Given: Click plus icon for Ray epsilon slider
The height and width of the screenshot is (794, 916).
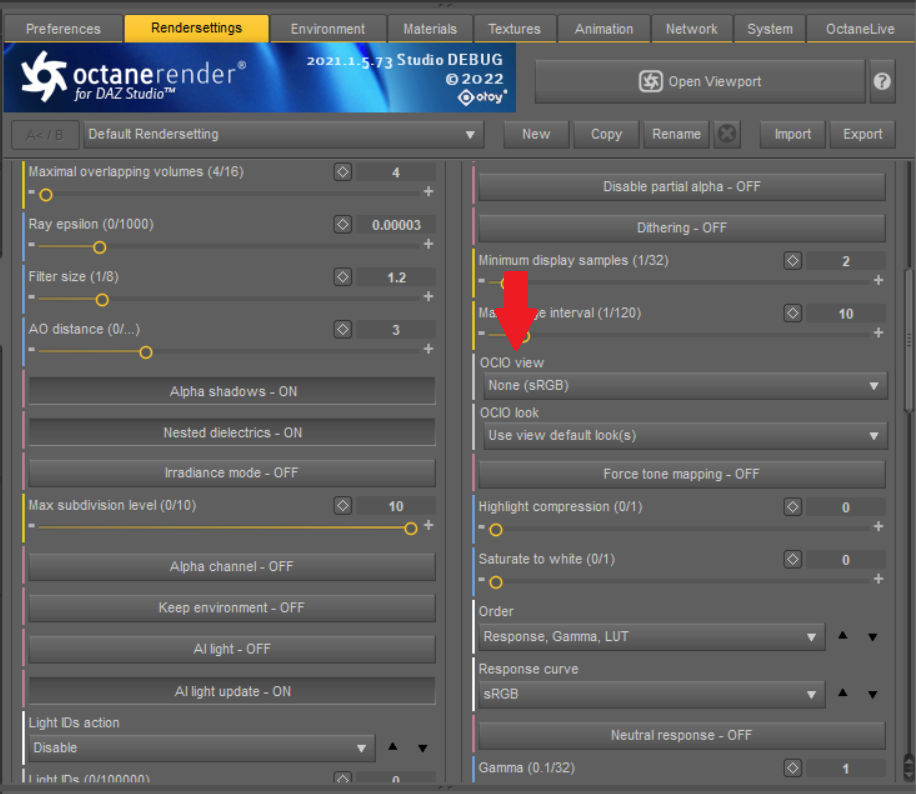Looking at the screenshot, I should coord(428,244).
